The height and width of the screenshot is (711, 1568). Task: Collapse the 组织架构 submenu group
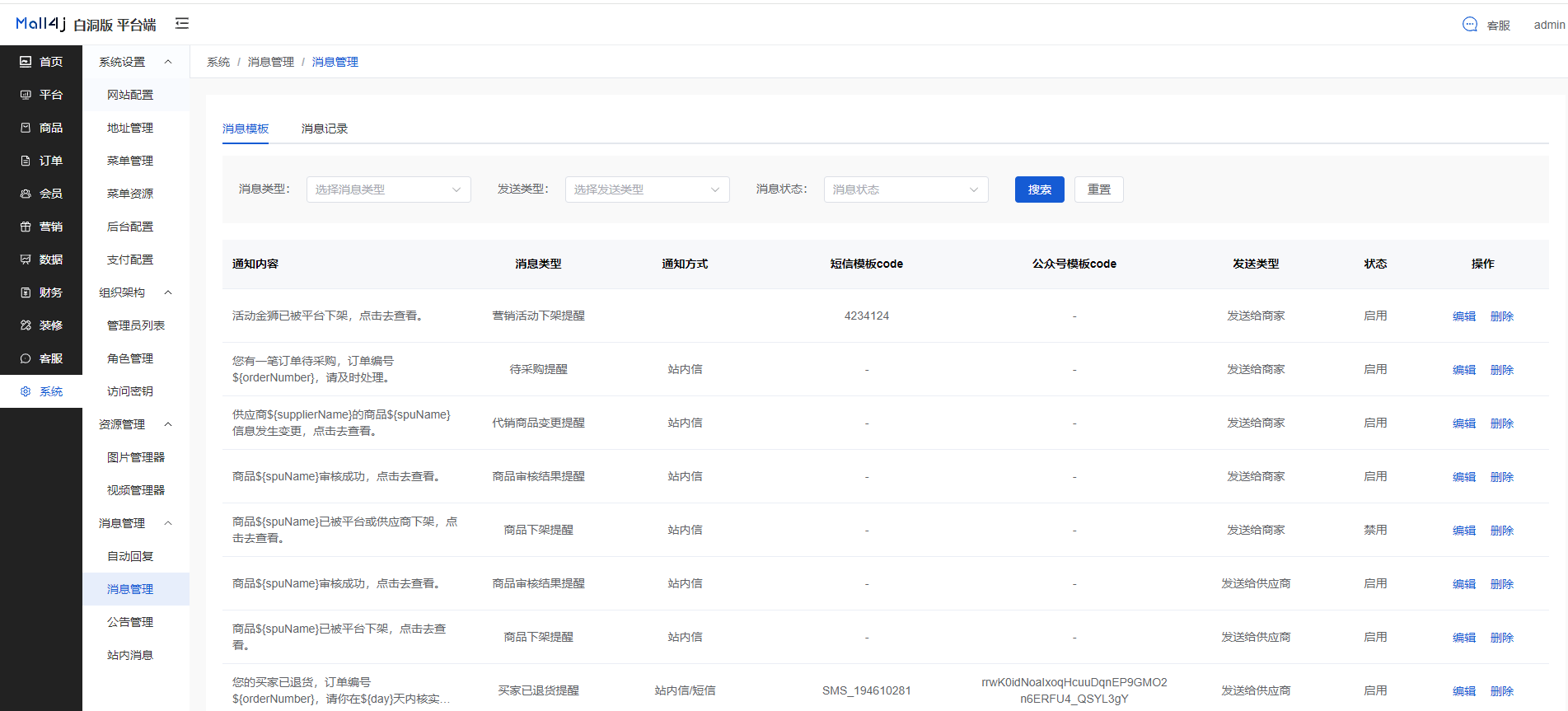tap(136, 292)
